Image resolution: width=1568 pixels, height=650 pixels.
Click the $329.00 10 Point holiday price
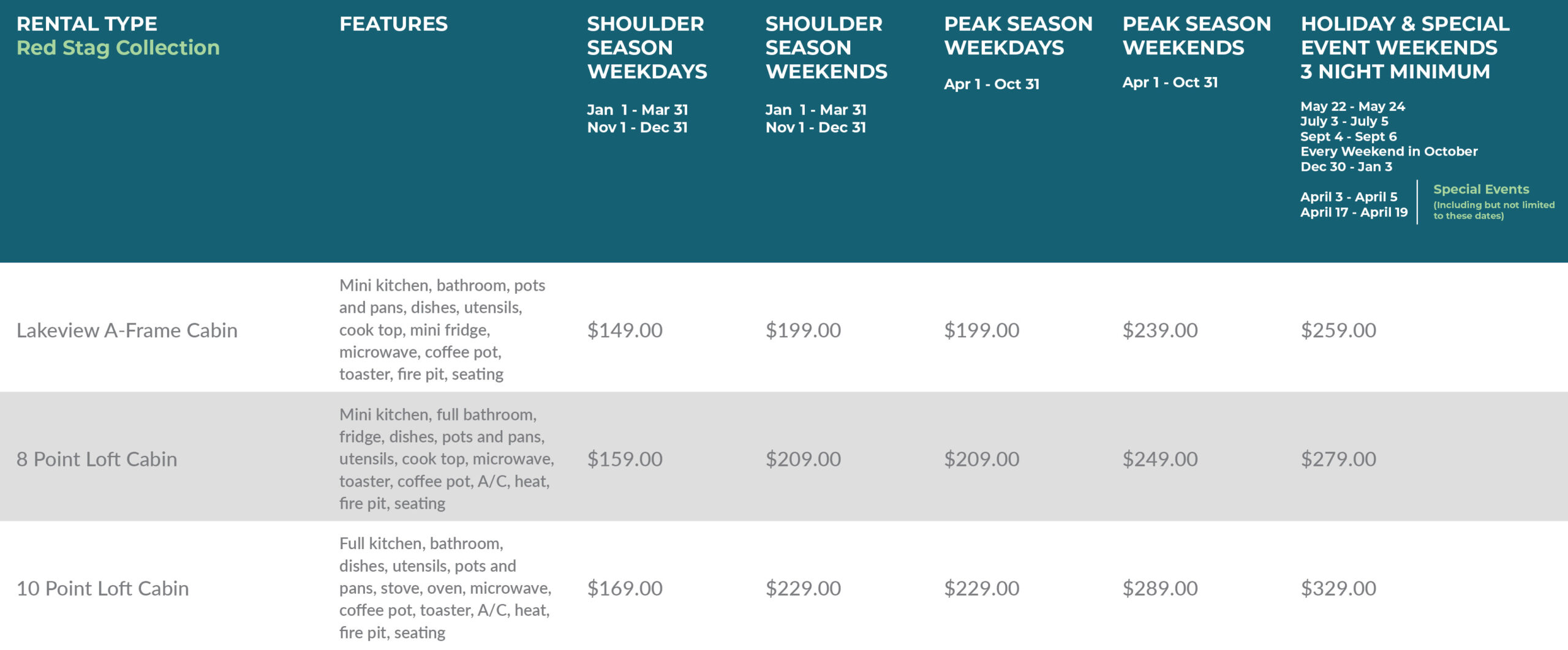[1338, 588]
